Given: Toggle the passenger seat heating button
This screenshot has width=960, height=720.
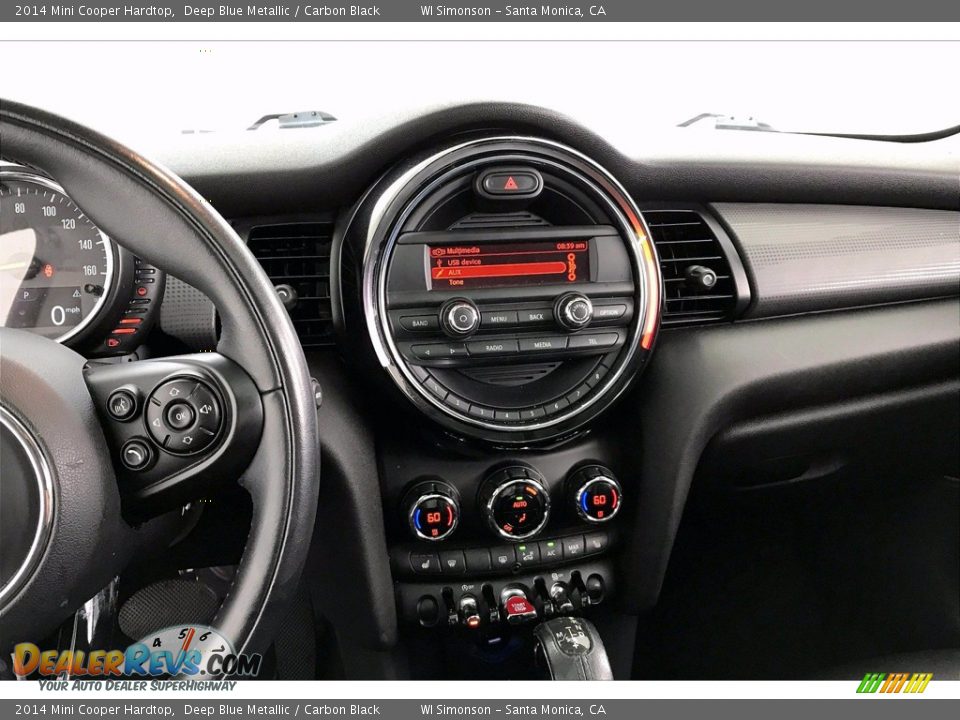Looking at the screenshot, I should coord(596,543).
